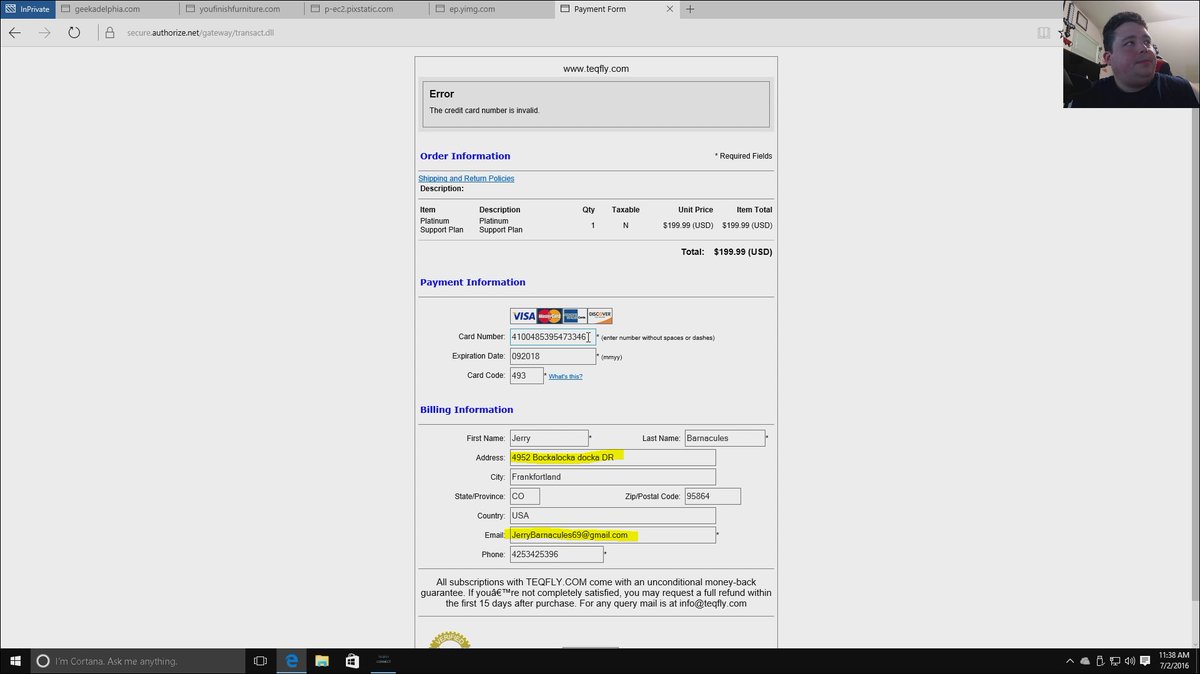Click the Phone field
1200x674 pixels.
[x=557, y=554]
